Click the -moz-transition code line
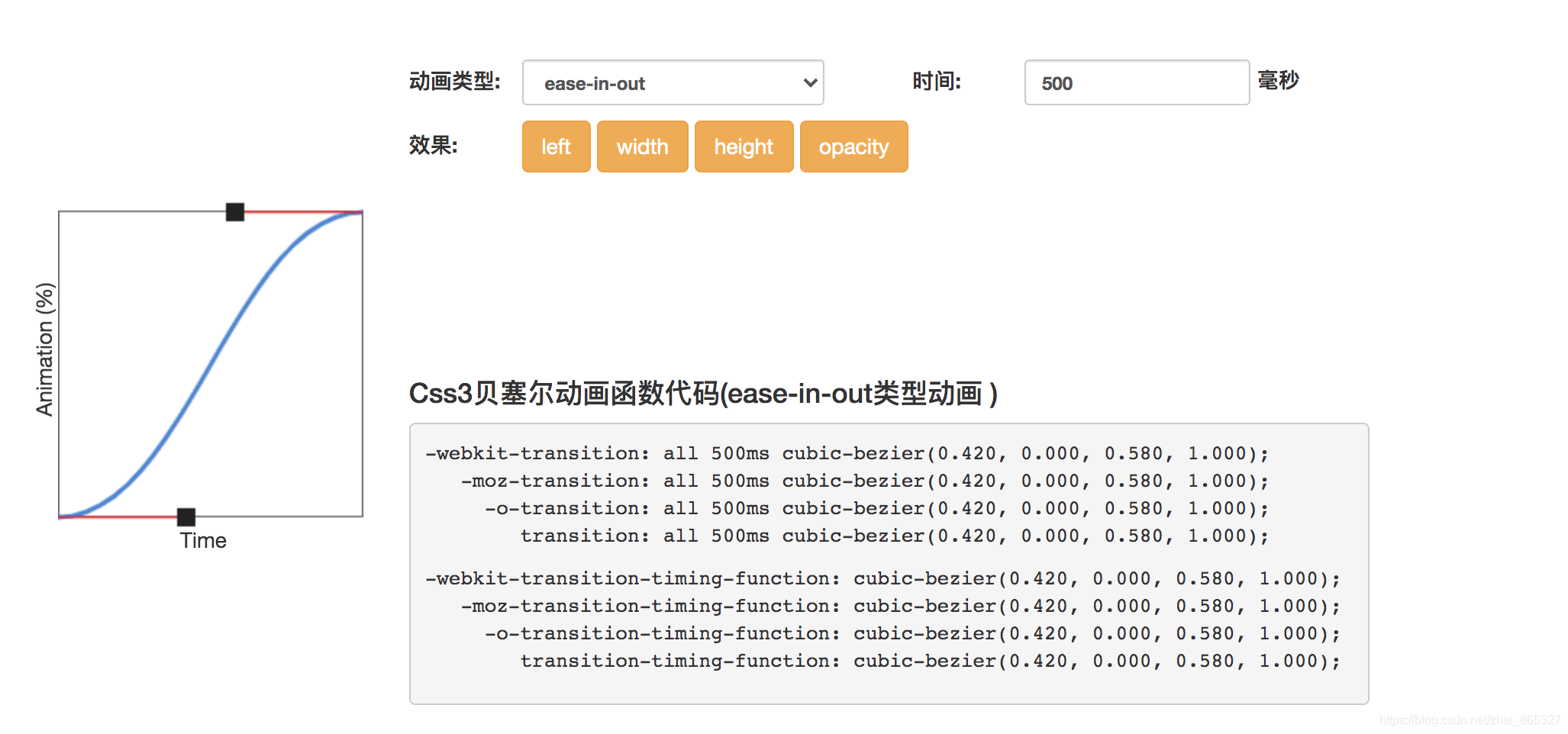This screenshot has height=734, width=1568. point(865,481)
